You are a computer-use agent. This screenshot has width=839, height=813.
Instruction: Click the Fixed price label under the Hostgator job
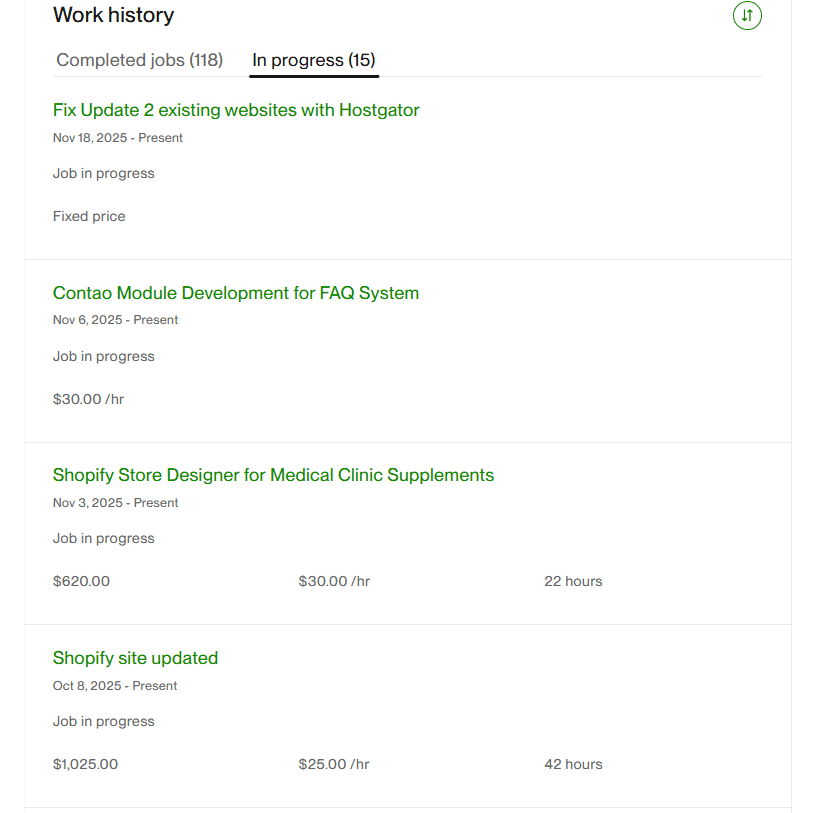tap(89, 216)
